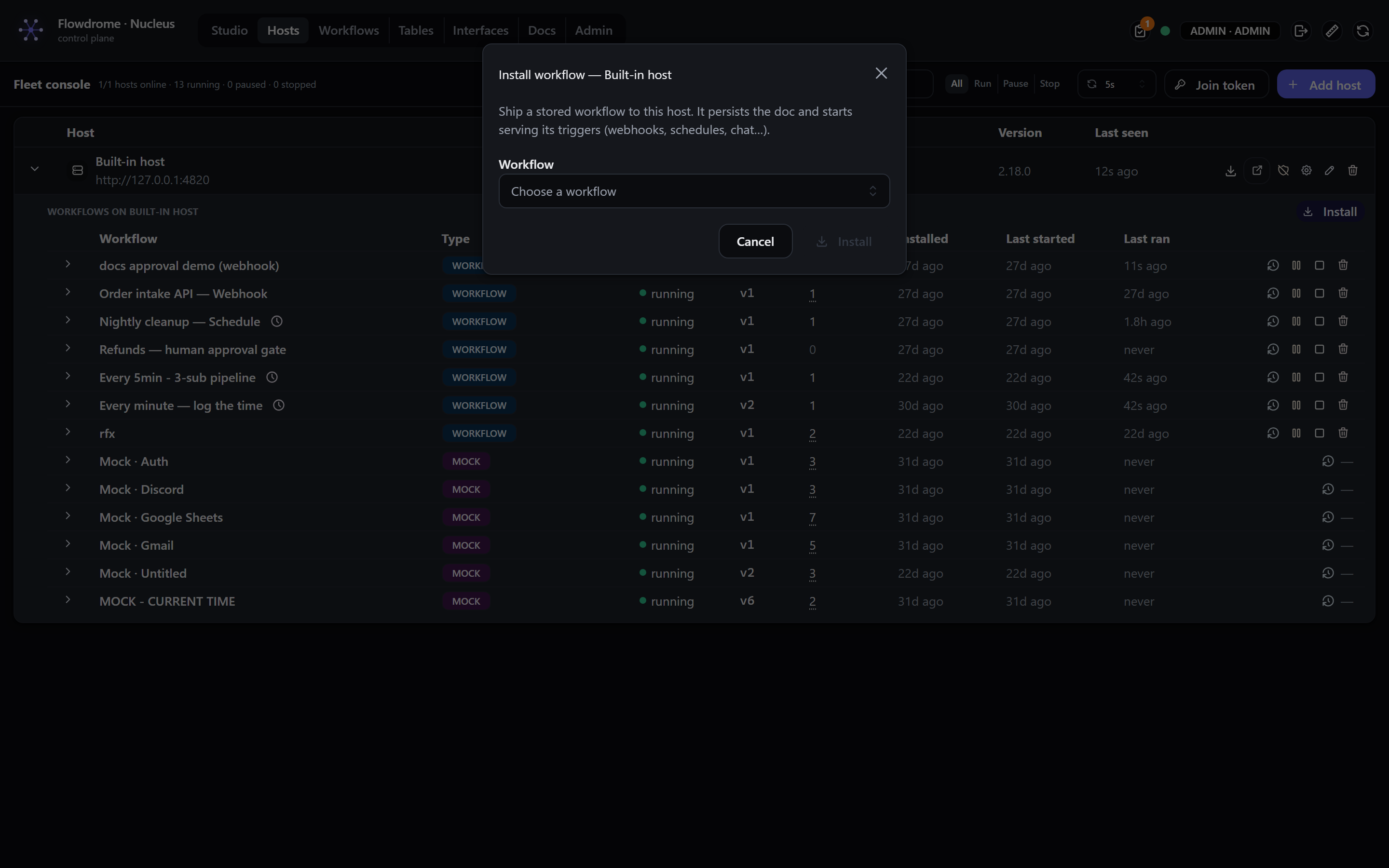
Task: Select the All status filter
Action: point(956,84)
